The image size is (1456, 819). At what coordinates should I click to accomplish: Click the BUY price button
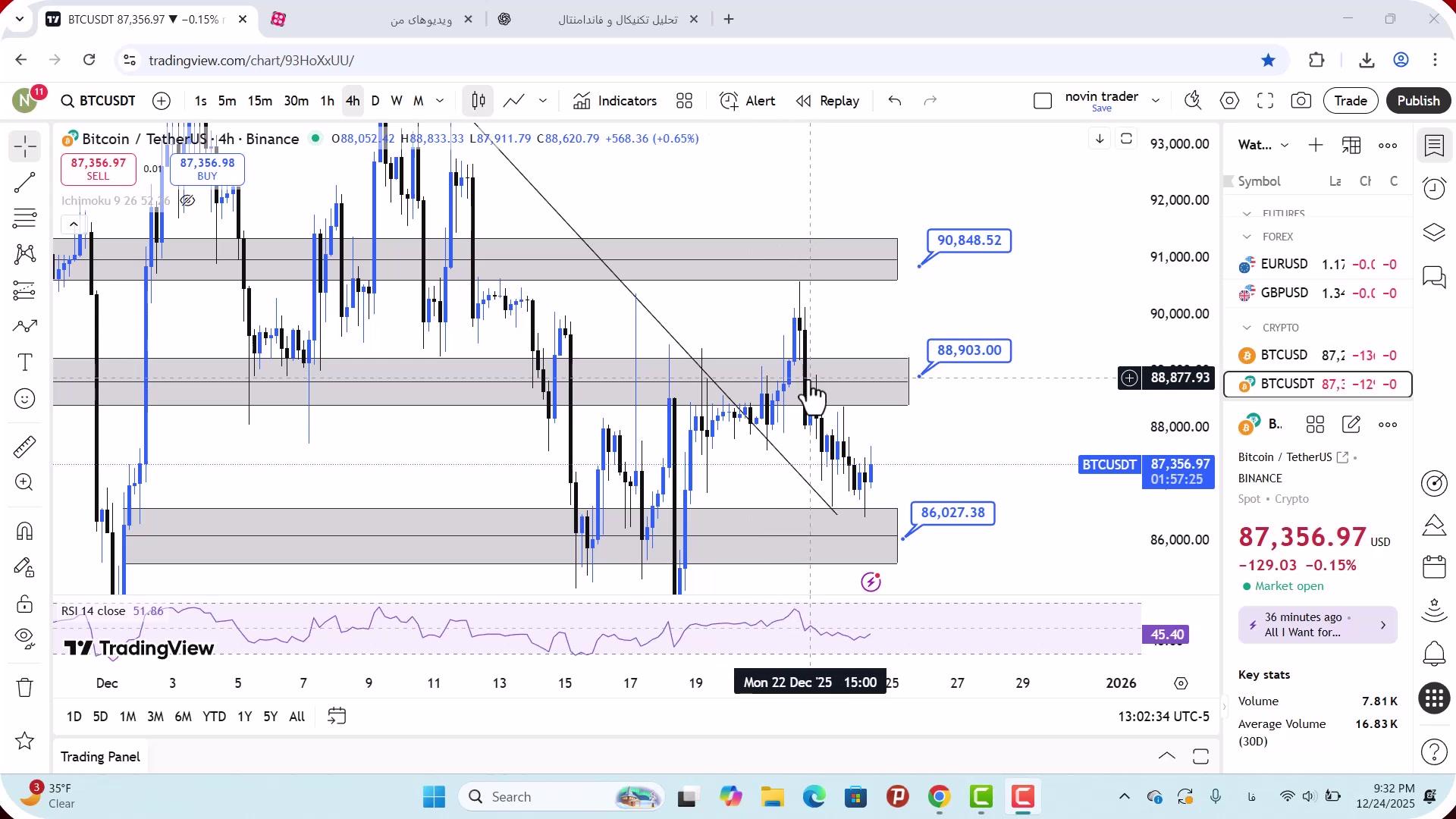tap(207, 168)
